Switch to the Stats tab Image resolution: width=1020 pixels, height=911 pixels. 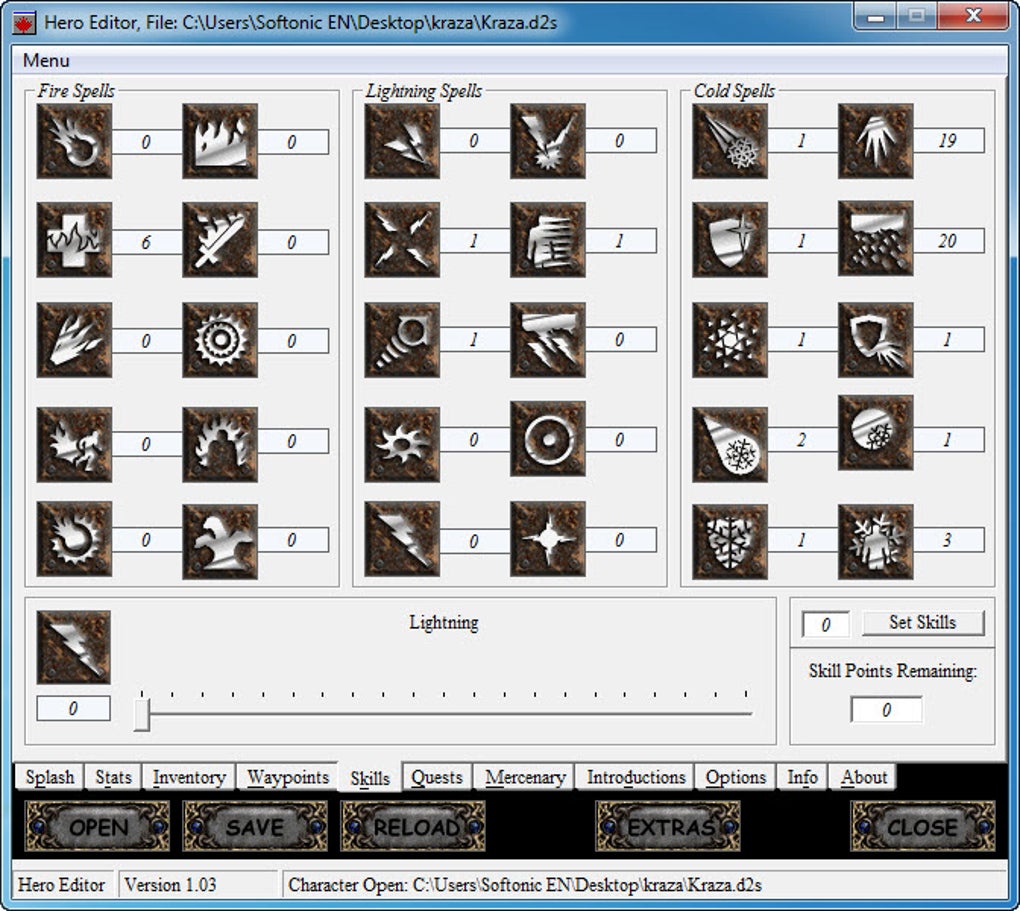pos(113,777)
